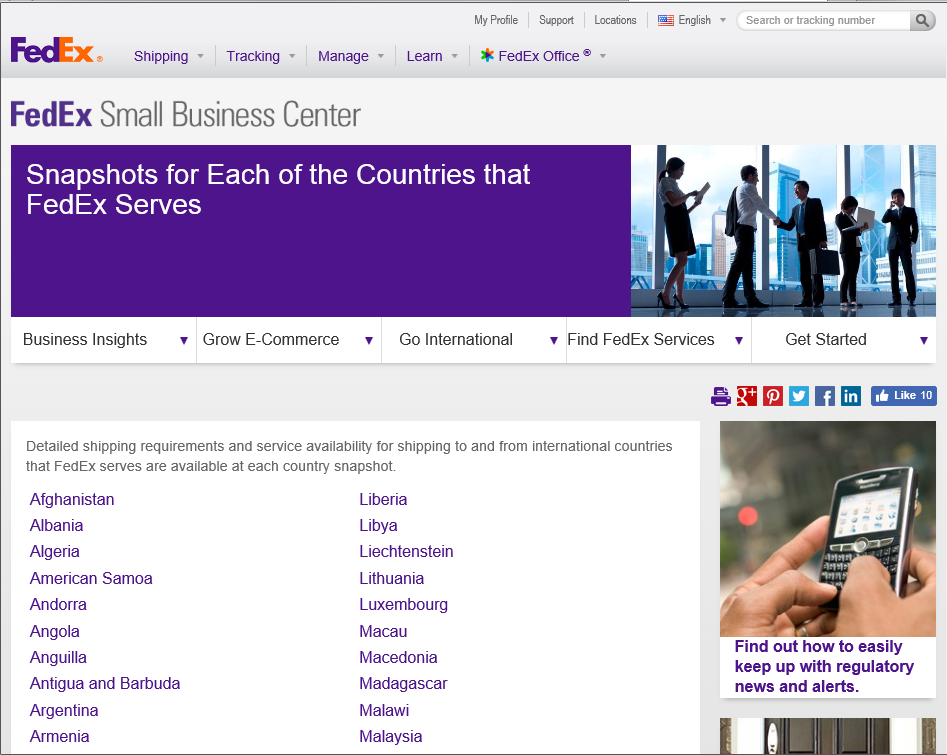Image resolution: width=947 pixels, height=755 pixels.
Task: Open the Armenia country snapshot
Action: 59,736
